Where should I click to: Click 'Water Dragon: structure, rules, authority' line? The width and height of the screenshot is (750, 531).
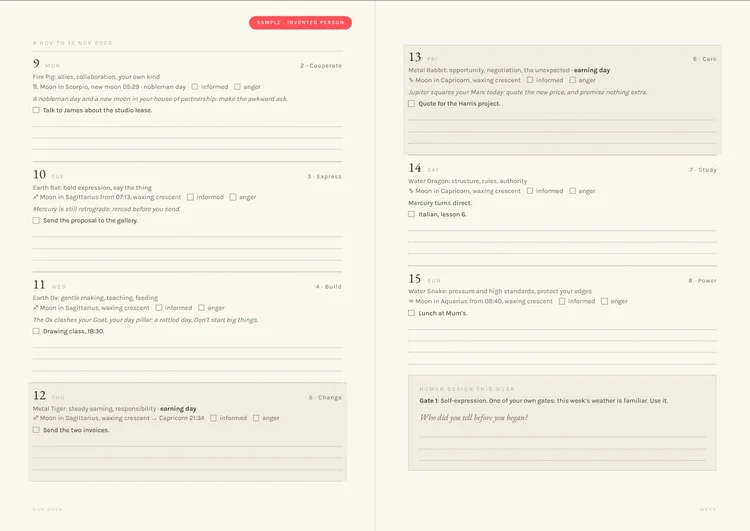point(467,181)
